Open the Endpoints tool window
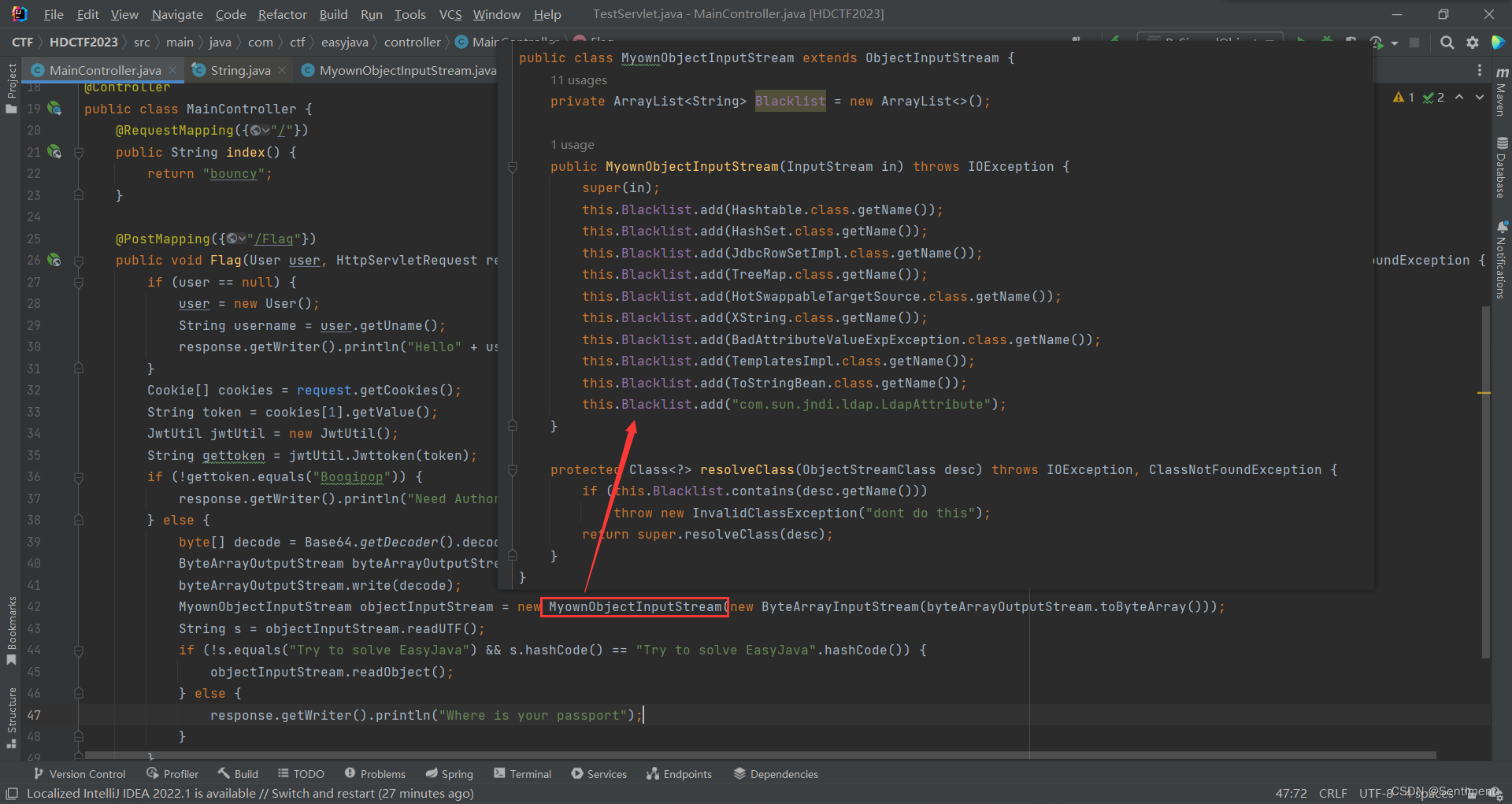This screenshot has height=804, width=1512. [x=679, y=774]
